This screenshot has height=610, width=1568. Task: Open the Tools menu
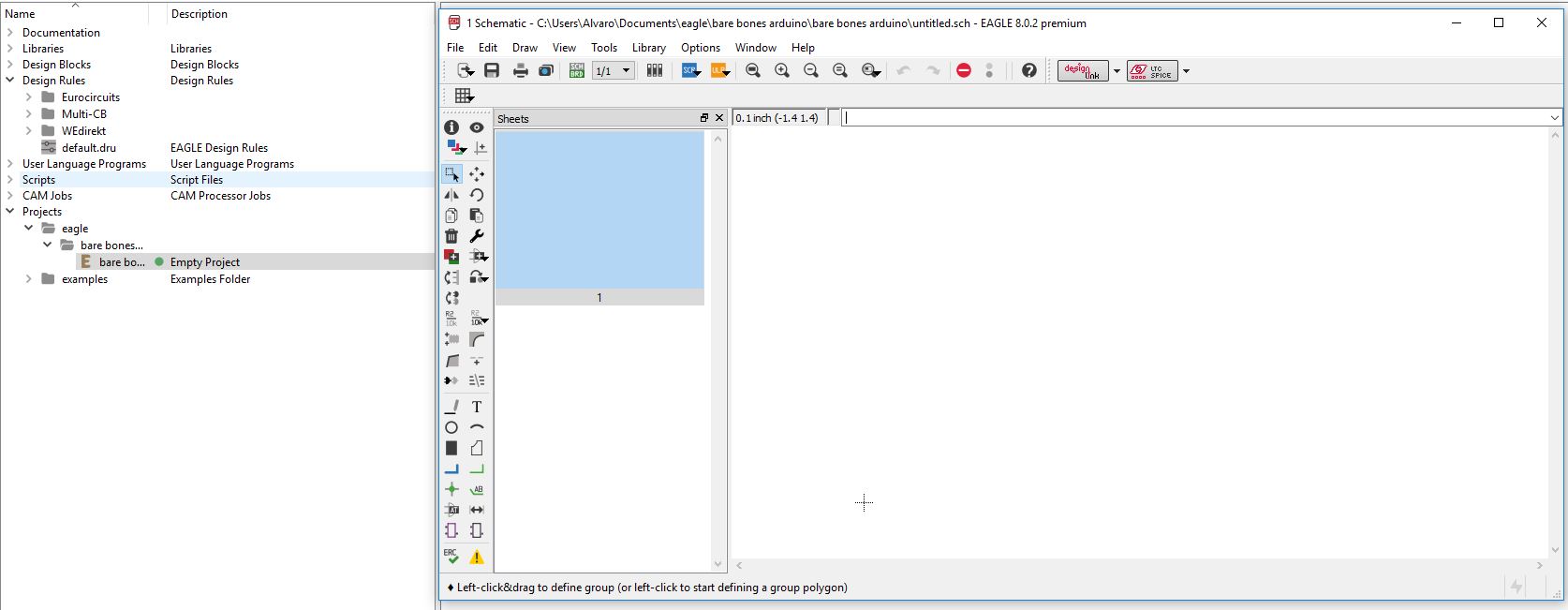pyautogui.click(x=604, y=48)
